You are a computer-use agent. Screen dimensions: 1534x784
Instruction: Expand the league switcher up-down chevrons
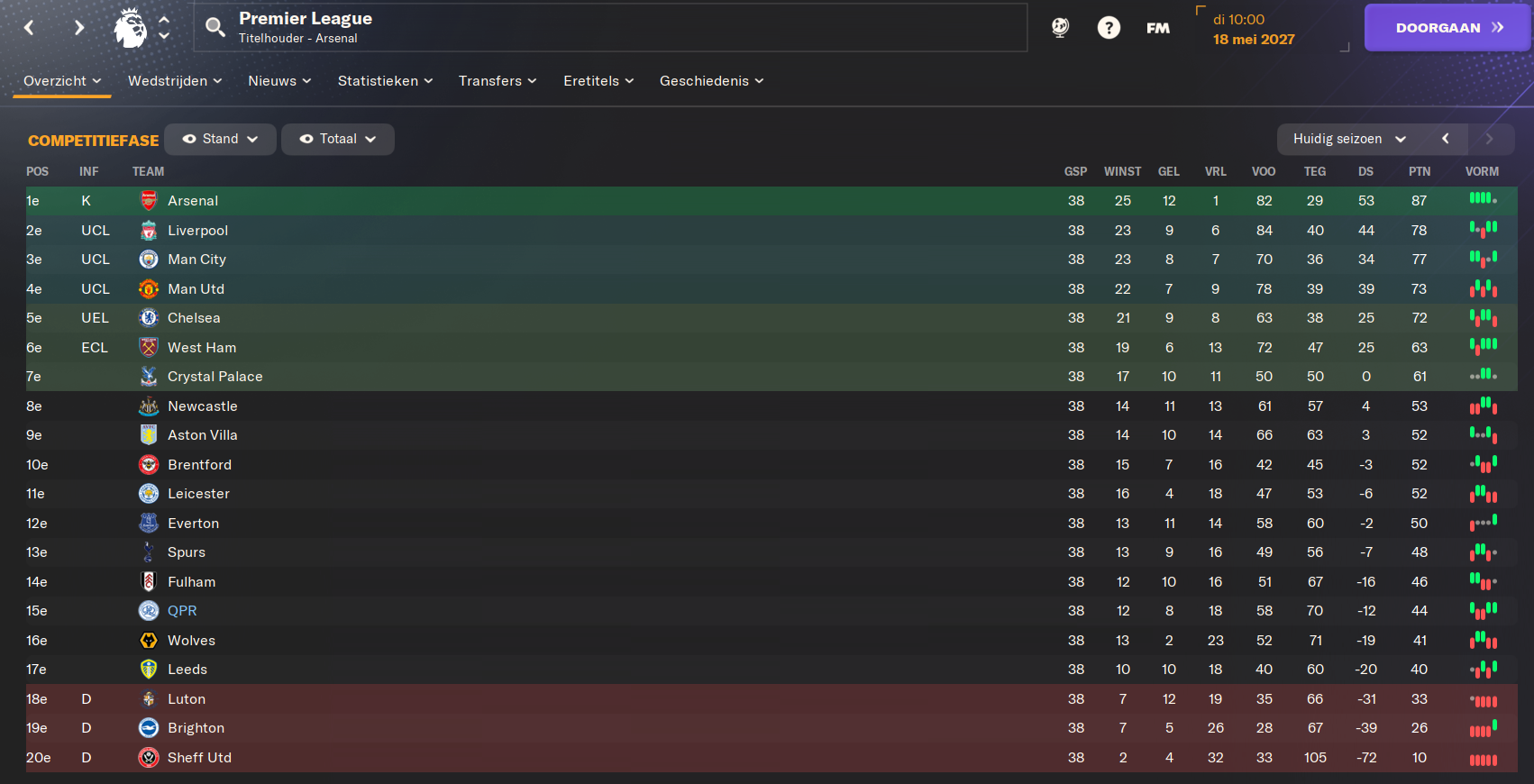click(x=164, y=28)
